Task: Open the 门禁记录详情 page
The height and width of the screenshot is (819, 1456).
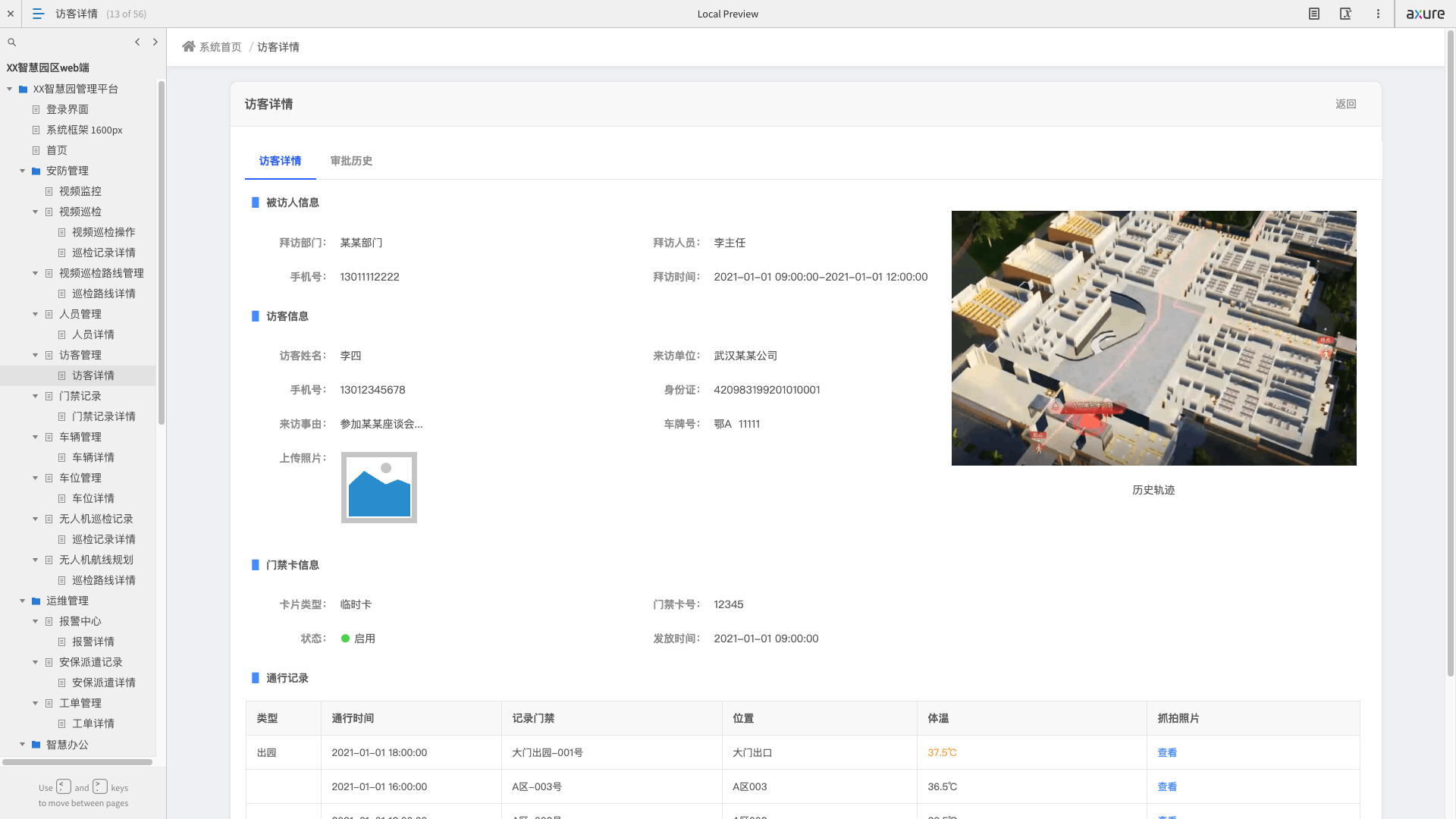Action: tap(104, 416)
